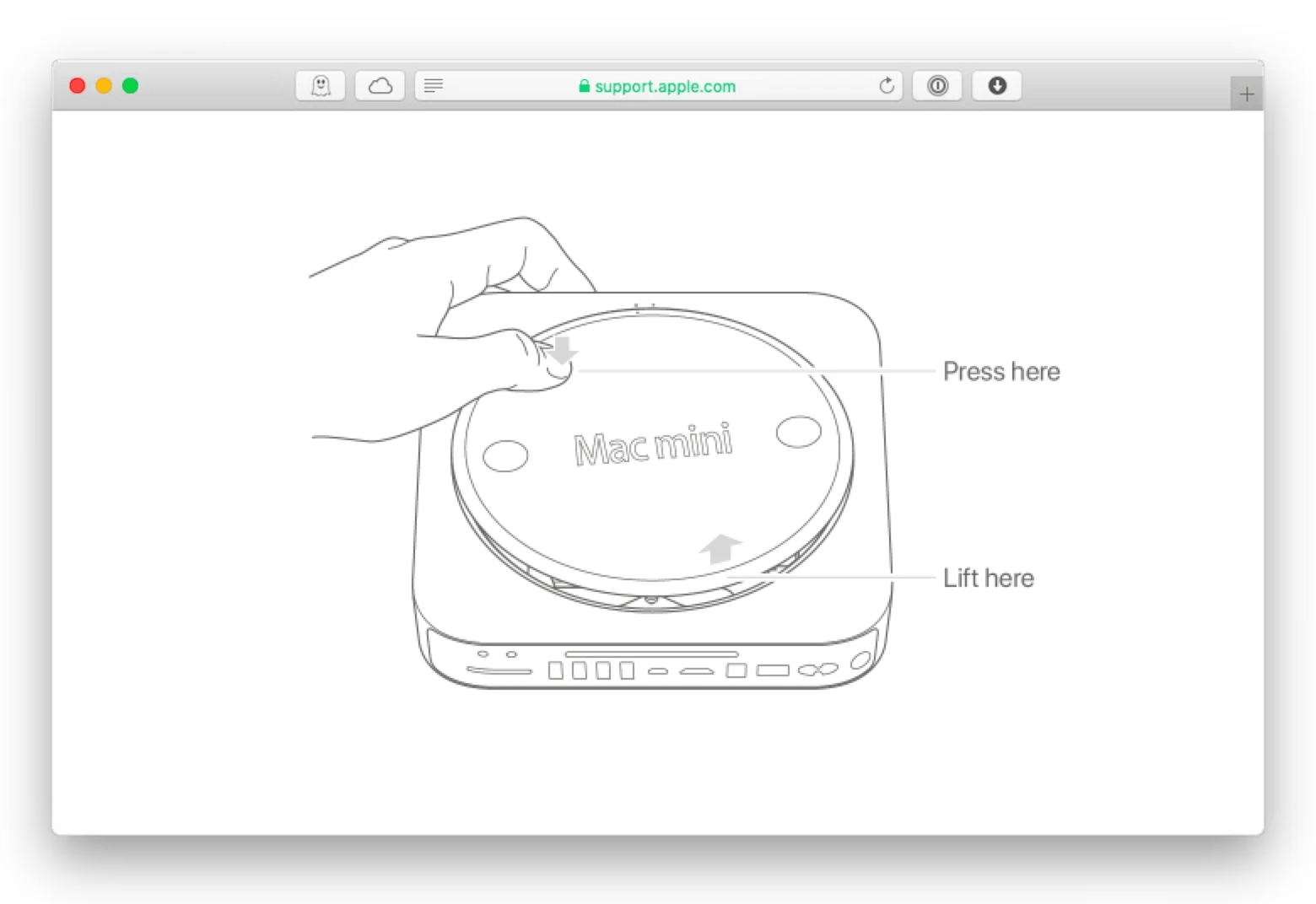Image resolution: width=1316 pixels, height=904 pixels.
Task: Close the Safari window with the red button
Action: [x=78, y=86]
